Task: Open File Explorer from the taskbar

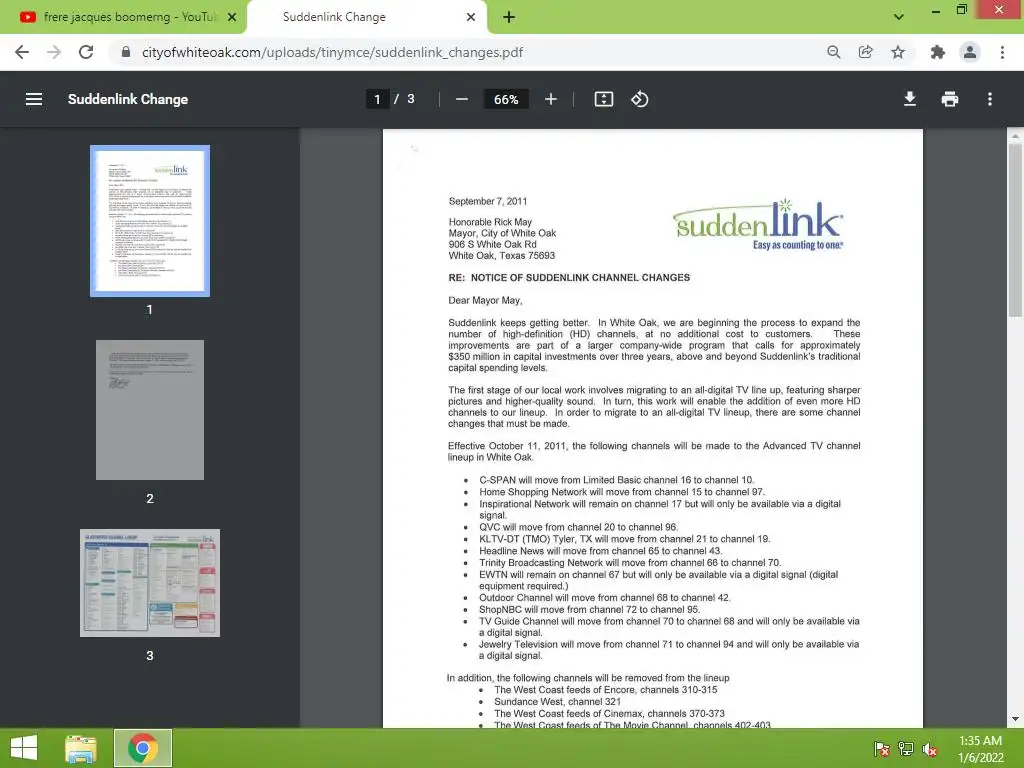Action: pos(81,748)
